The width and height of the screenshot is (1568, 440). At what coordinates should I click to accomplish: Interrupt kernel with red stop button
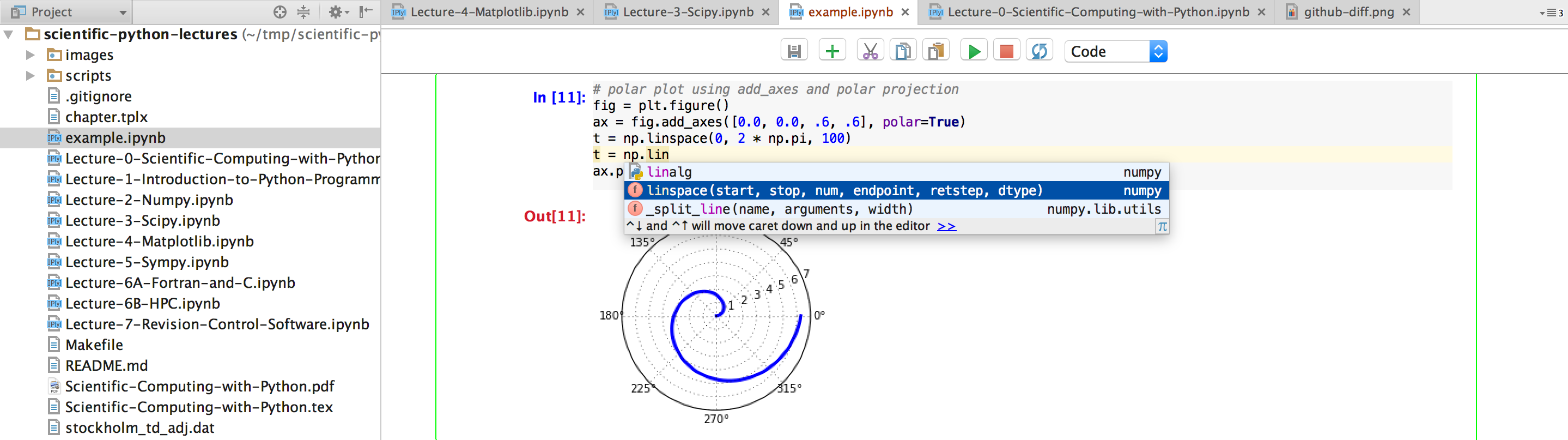[1006, 51]
